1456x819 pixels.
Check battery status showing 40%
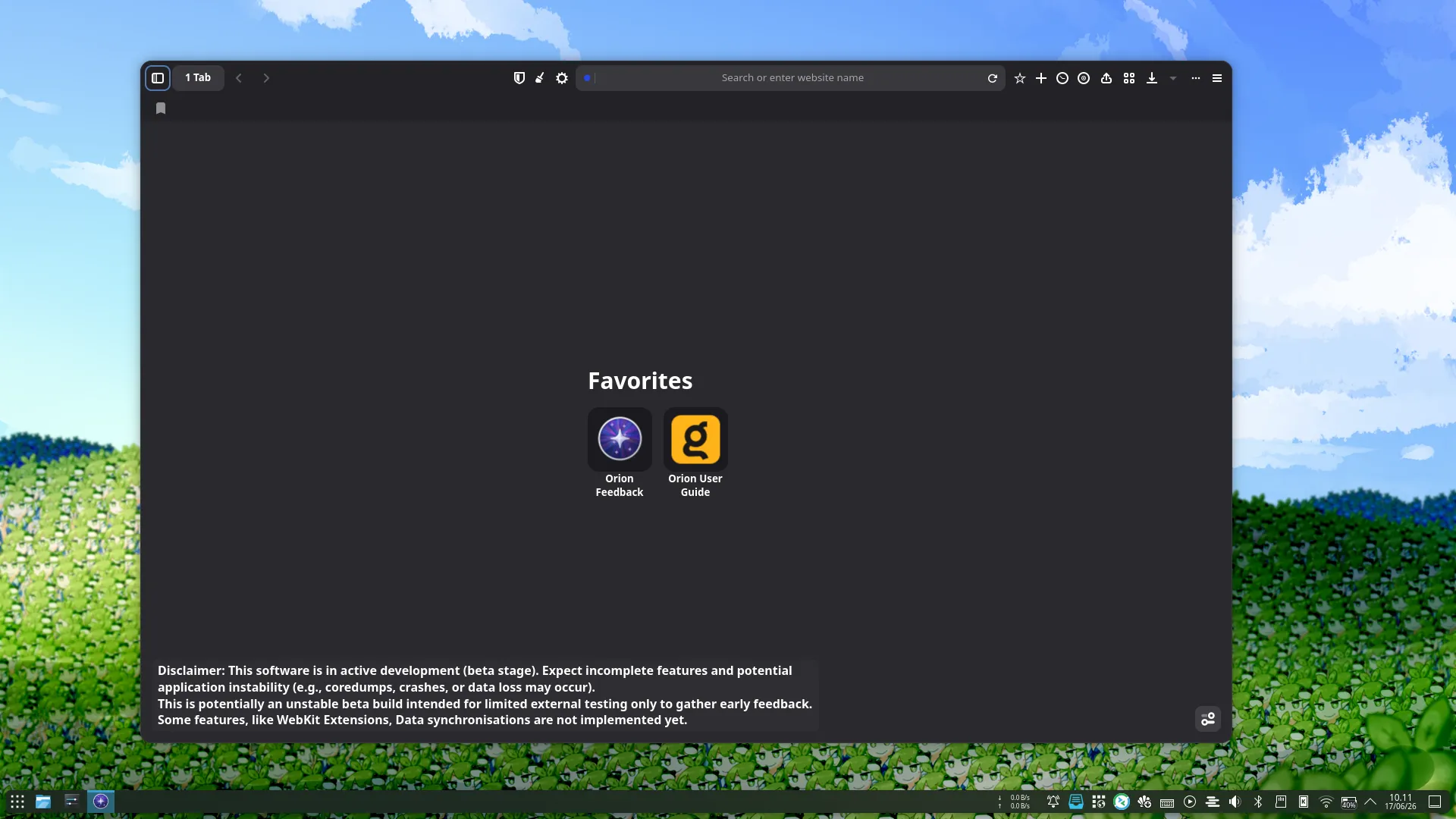pos(1349,802)
